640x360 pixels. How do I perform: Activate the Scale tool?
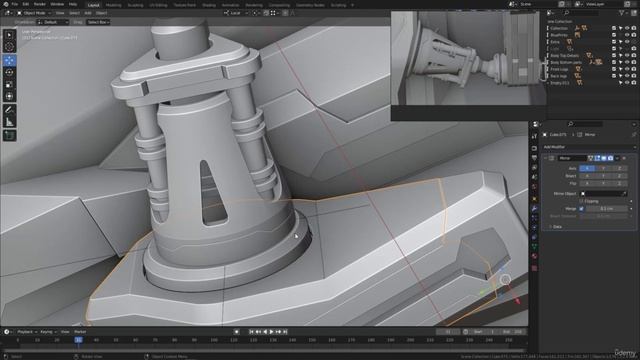click(x=9, y=84)
